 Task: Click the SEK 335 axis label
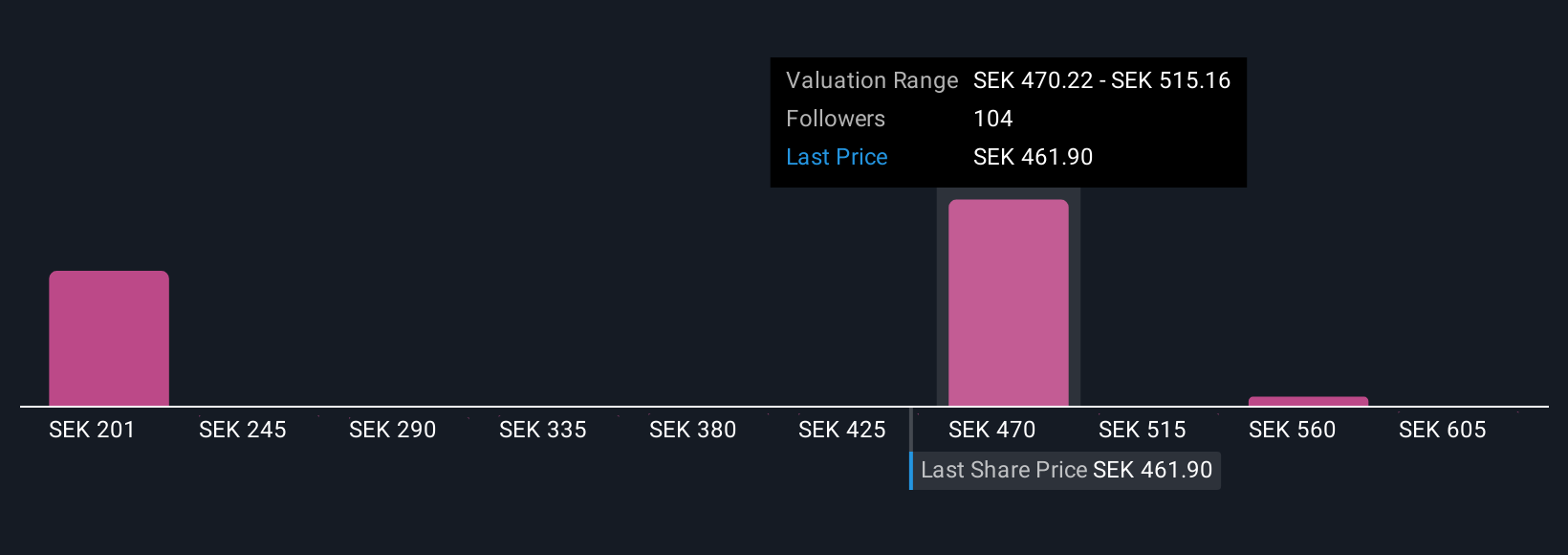542,430
